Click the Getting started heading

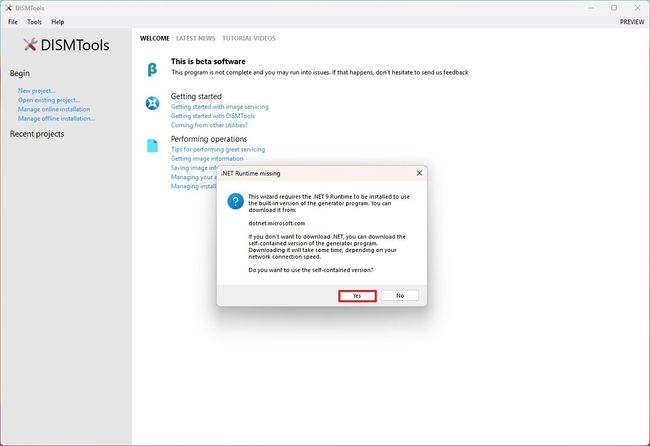pyautogui.click(x=196, y=96)
